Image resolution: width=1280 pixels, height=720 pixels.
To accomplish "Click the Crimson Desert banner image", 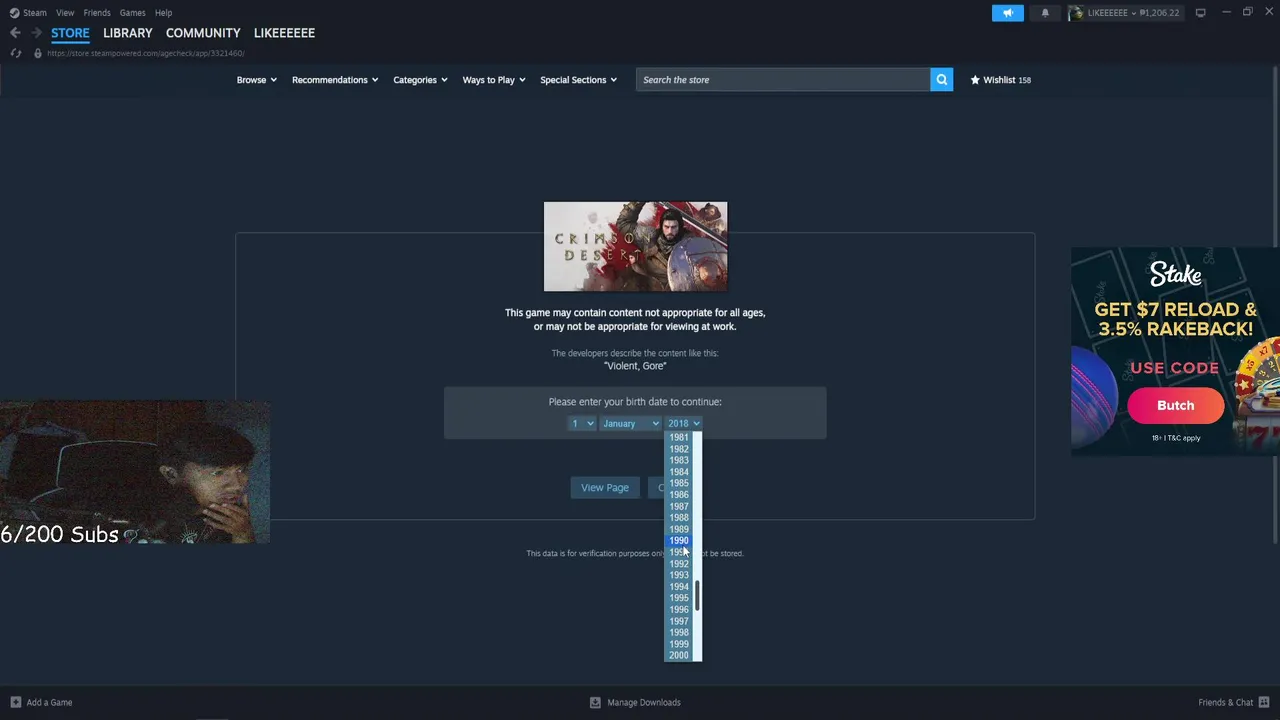I will tap(635, 247).
